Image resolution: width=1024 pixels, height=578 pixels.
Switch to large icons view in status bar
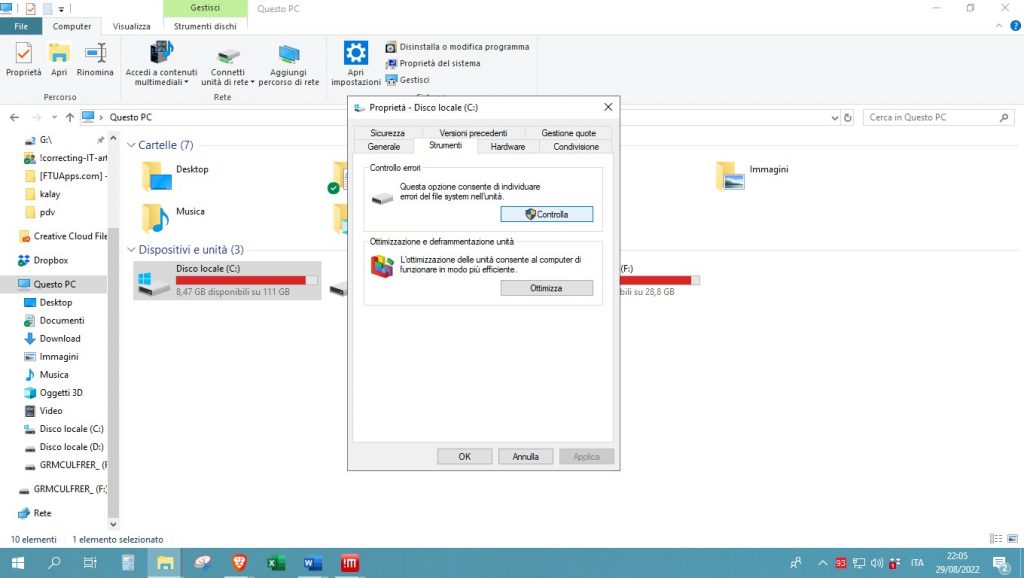click(1010, 539)
